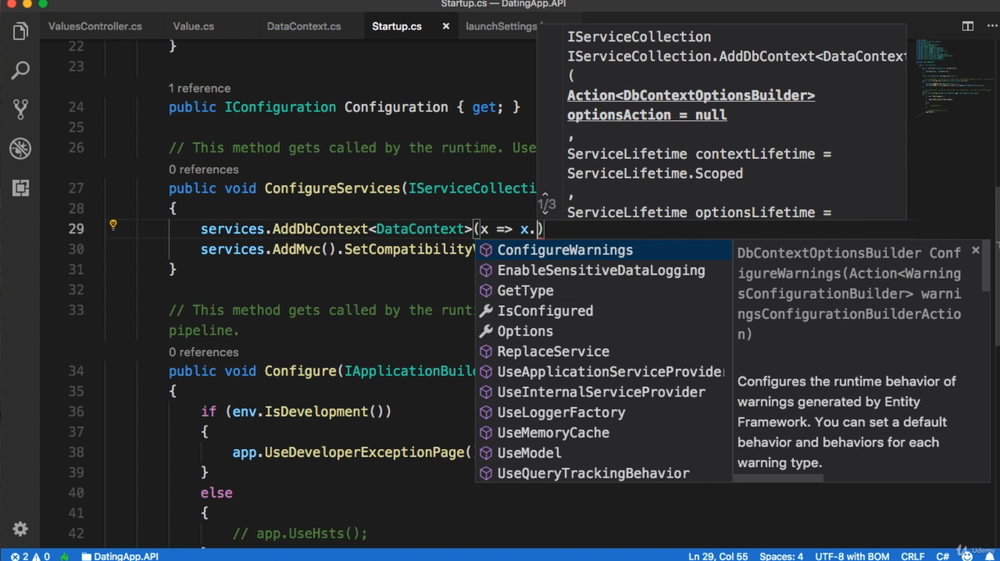Click 'ServiceLifetime.Scoped' in the signature help
The image size is (1000, 561).
pos(655,173)
